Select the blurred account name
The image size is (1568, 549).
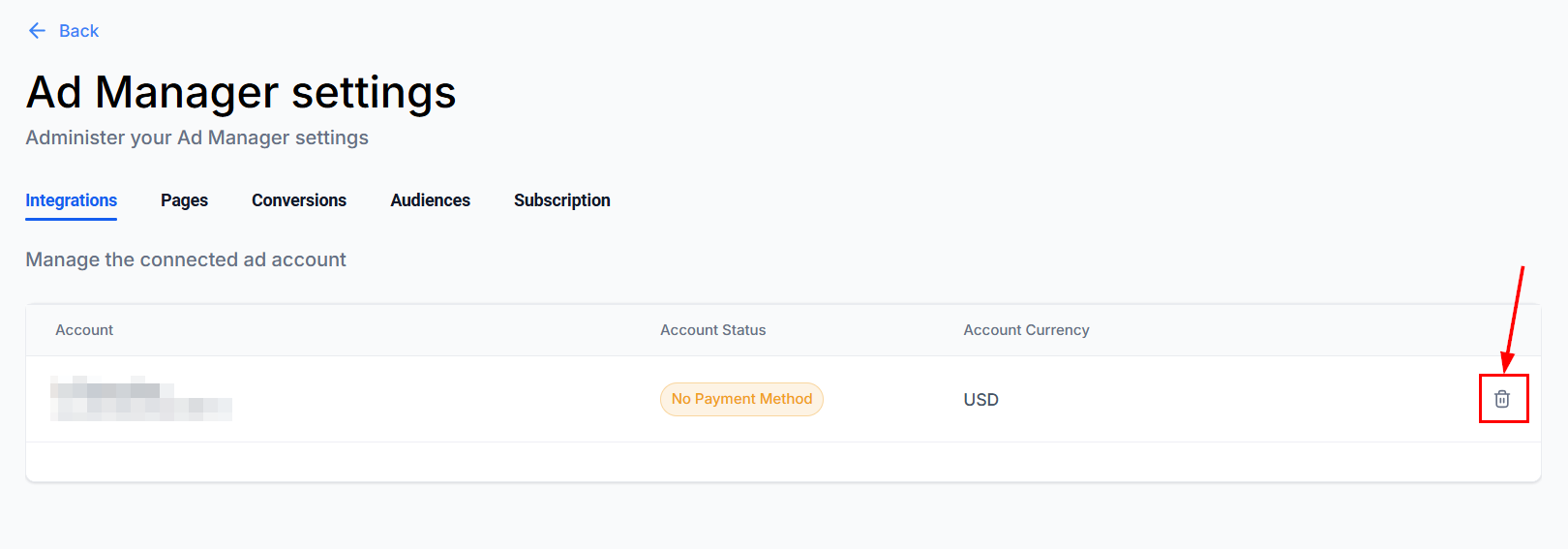[x=140, y=399]
